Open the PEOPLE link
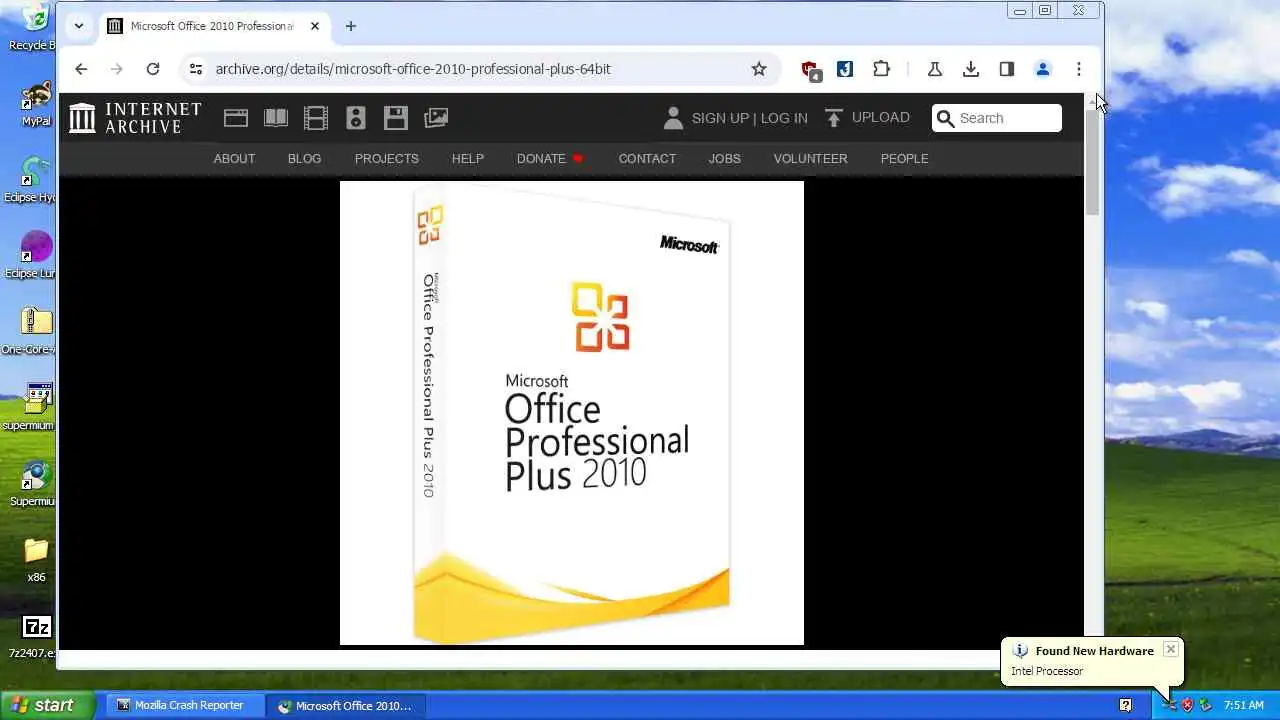1280x720 pixels. pyautogui.click(x=904, y=158)
